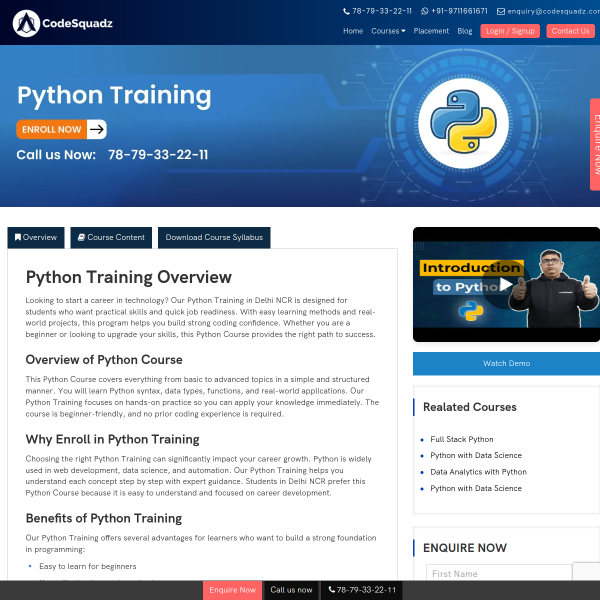The width and height of the screenshot is (600, 600).
Task: Click the envelope email icon in header
Action: (501, 11)
